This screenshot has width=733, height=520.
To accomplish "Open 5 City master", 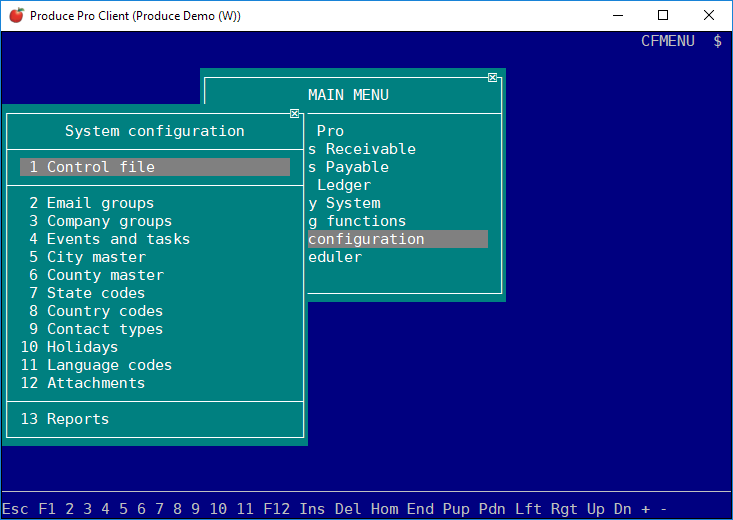I will [x=87, y=257].
